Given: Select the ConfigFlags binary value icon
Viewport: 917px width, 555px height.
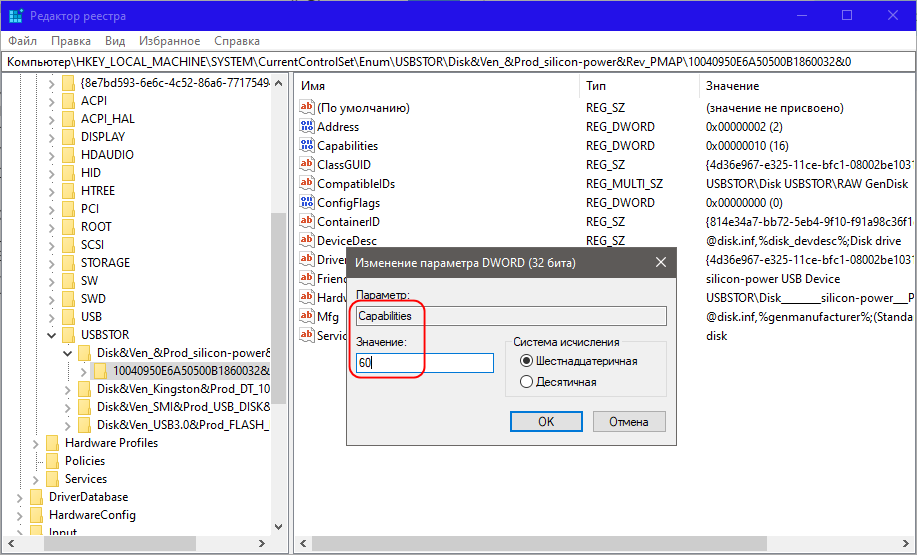Looking at the screenshot, I should click(307, 203).
